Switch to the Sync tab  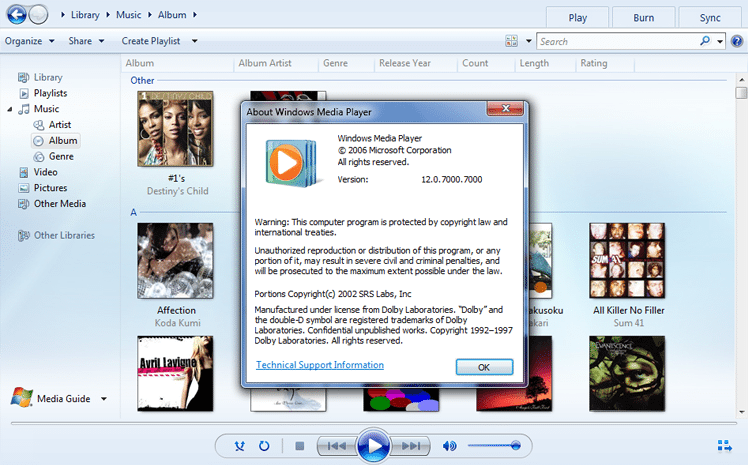tap(710, 18)
